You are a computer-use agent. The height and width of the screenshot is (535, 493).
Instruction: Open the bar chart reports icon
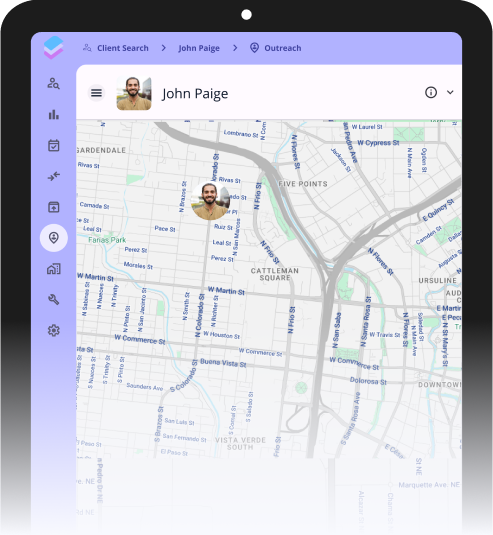tap(54, 114)
